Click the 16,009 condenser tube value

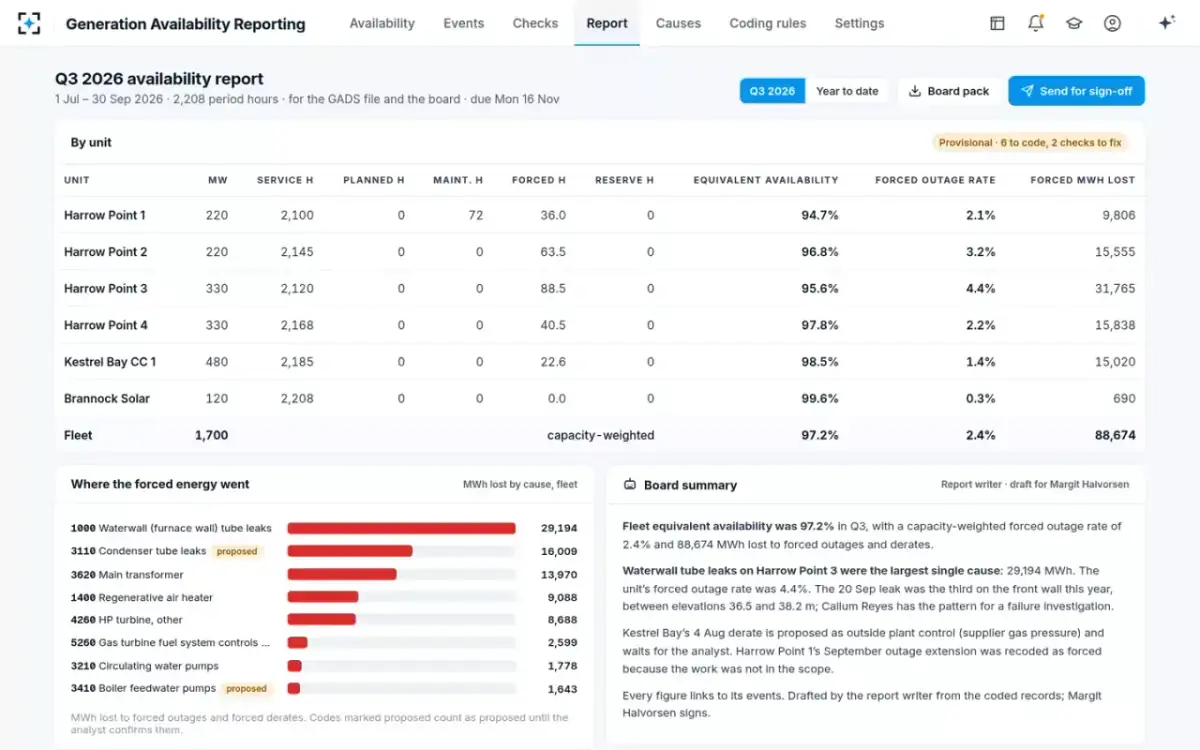coord(559,551)
